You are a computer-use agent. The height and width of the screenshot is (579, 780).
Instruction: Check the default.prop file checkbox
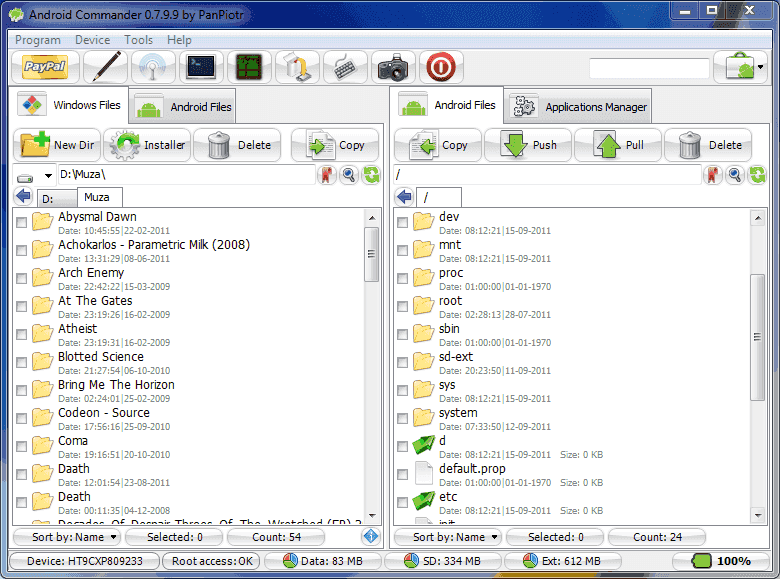[402, 475]
